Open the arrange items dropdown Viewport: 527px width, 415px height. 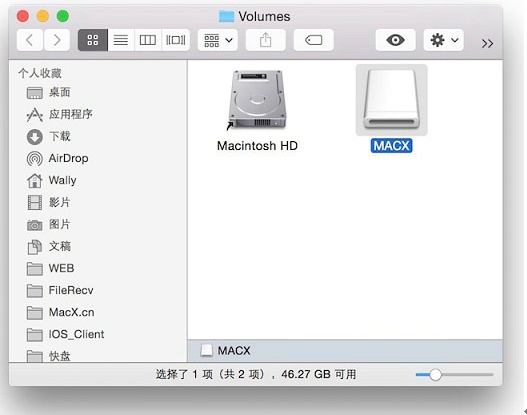click(218, 40)
